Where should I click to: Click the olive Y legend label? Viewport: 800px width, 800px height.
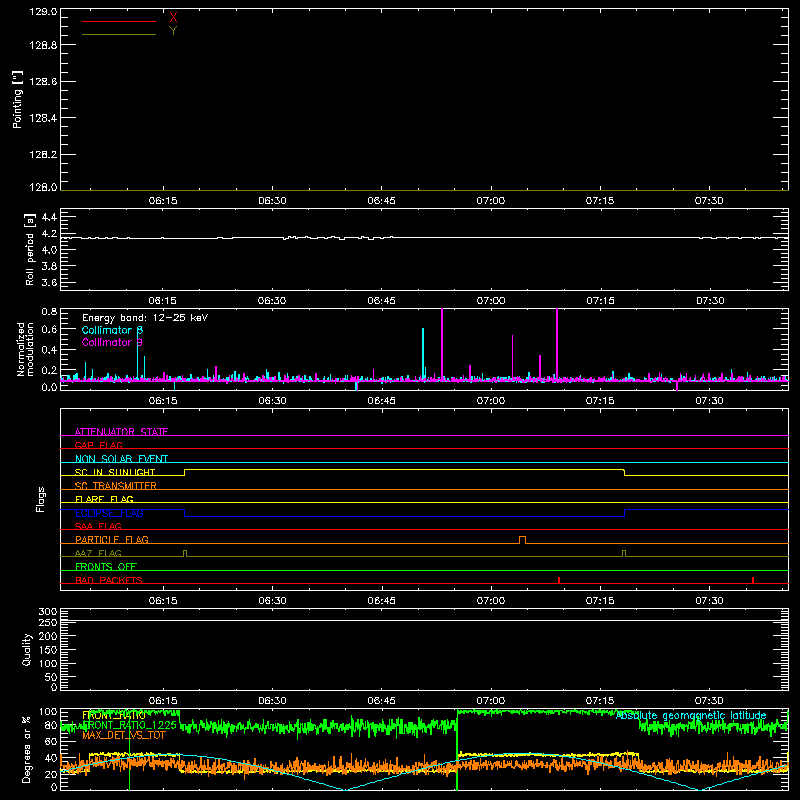[173, 31]
